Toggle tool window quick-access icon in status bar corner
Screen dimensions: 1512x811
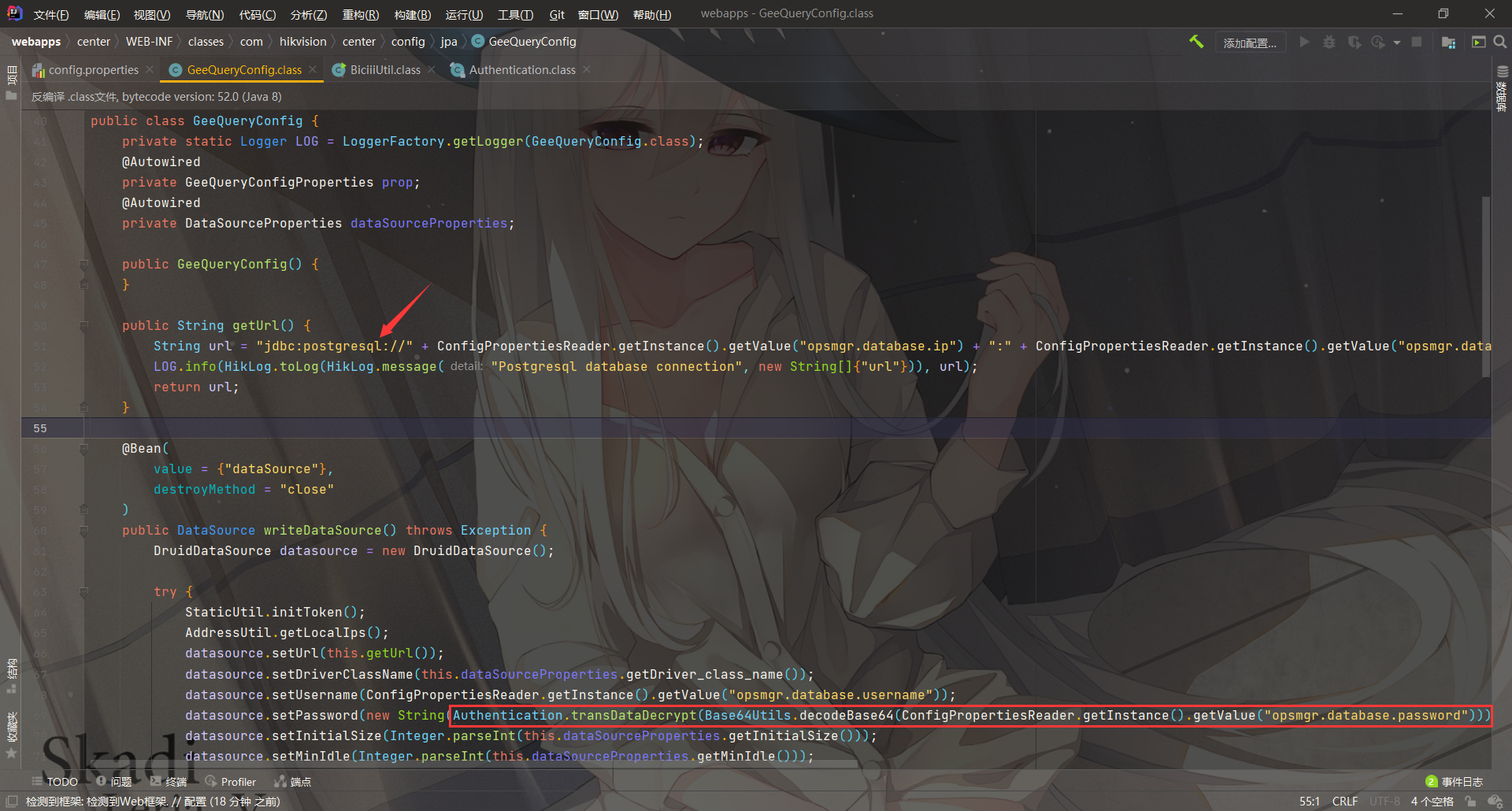(x=12, y=802)
